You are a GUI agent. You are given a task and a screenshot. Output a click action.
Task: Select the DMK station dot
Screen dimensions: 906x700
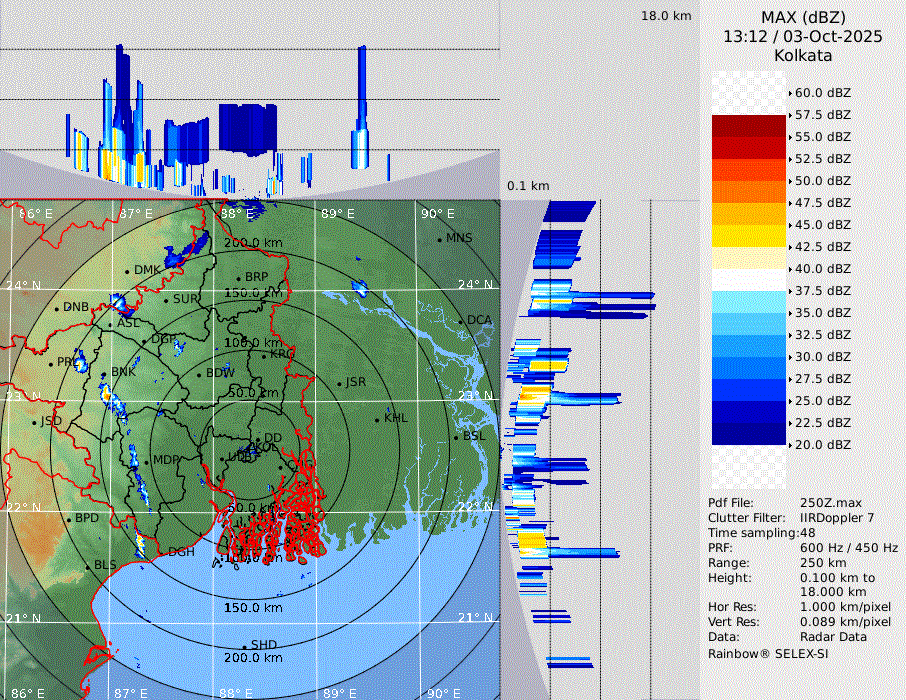click(127, 271)
